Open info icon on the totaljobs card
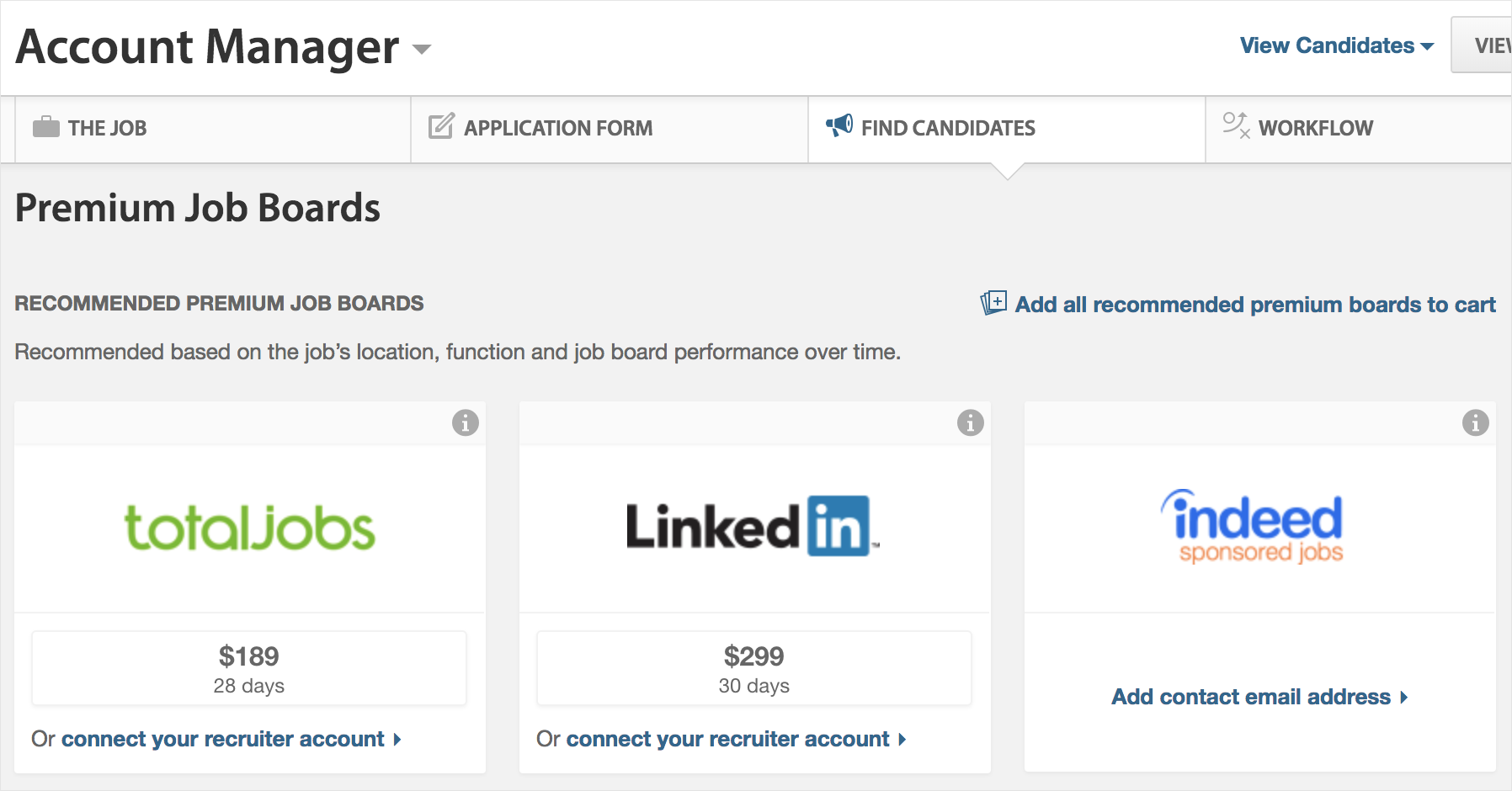Screen dimensions: 1512x791 pos(466,422)
